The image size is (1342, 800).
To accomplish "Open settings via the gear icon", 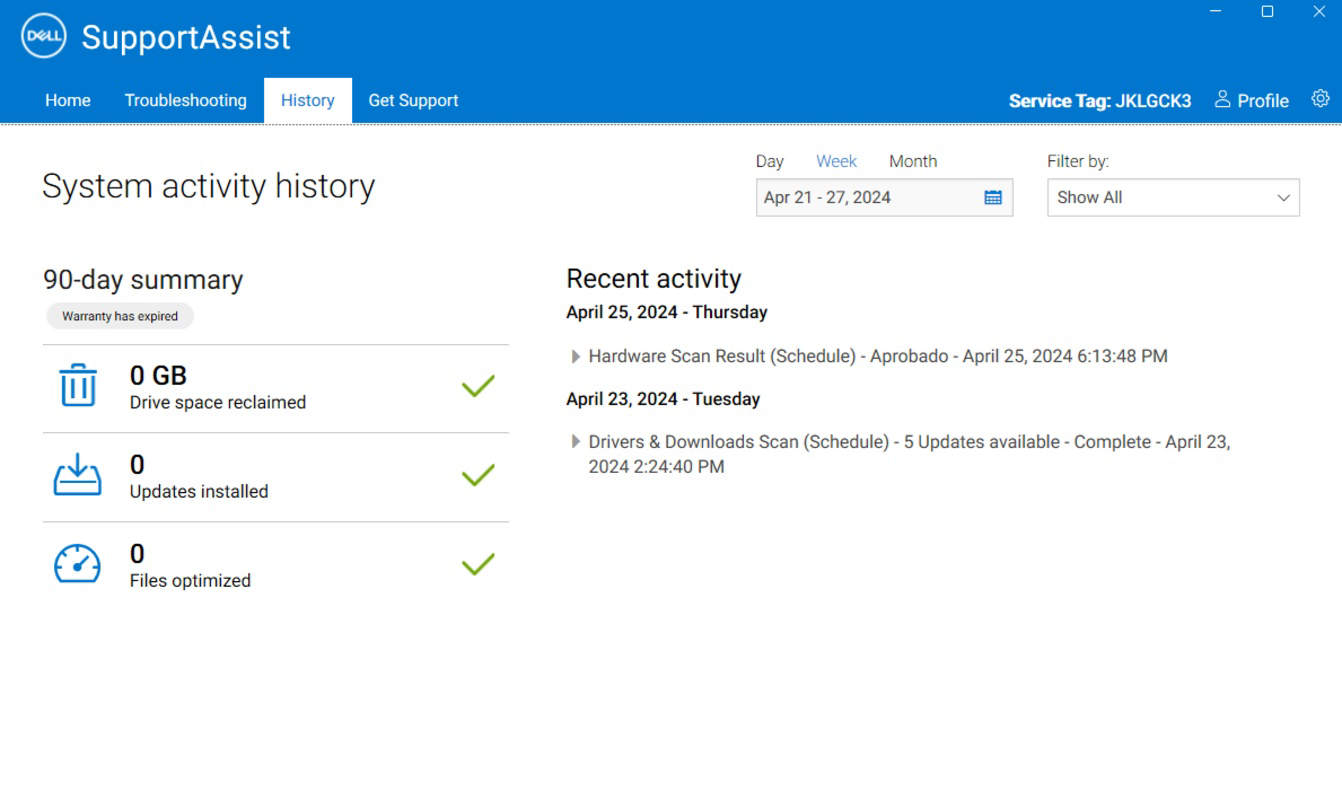I will pyautogui.click(x=1320, y=98).
